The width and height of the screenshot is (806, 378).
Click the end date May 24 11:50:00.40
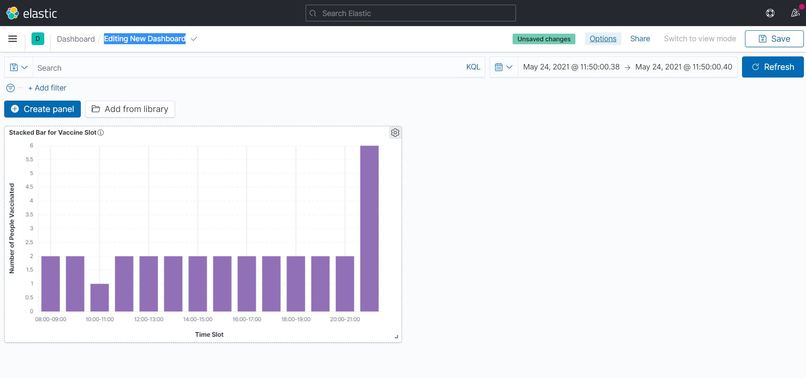coord(684,67)
